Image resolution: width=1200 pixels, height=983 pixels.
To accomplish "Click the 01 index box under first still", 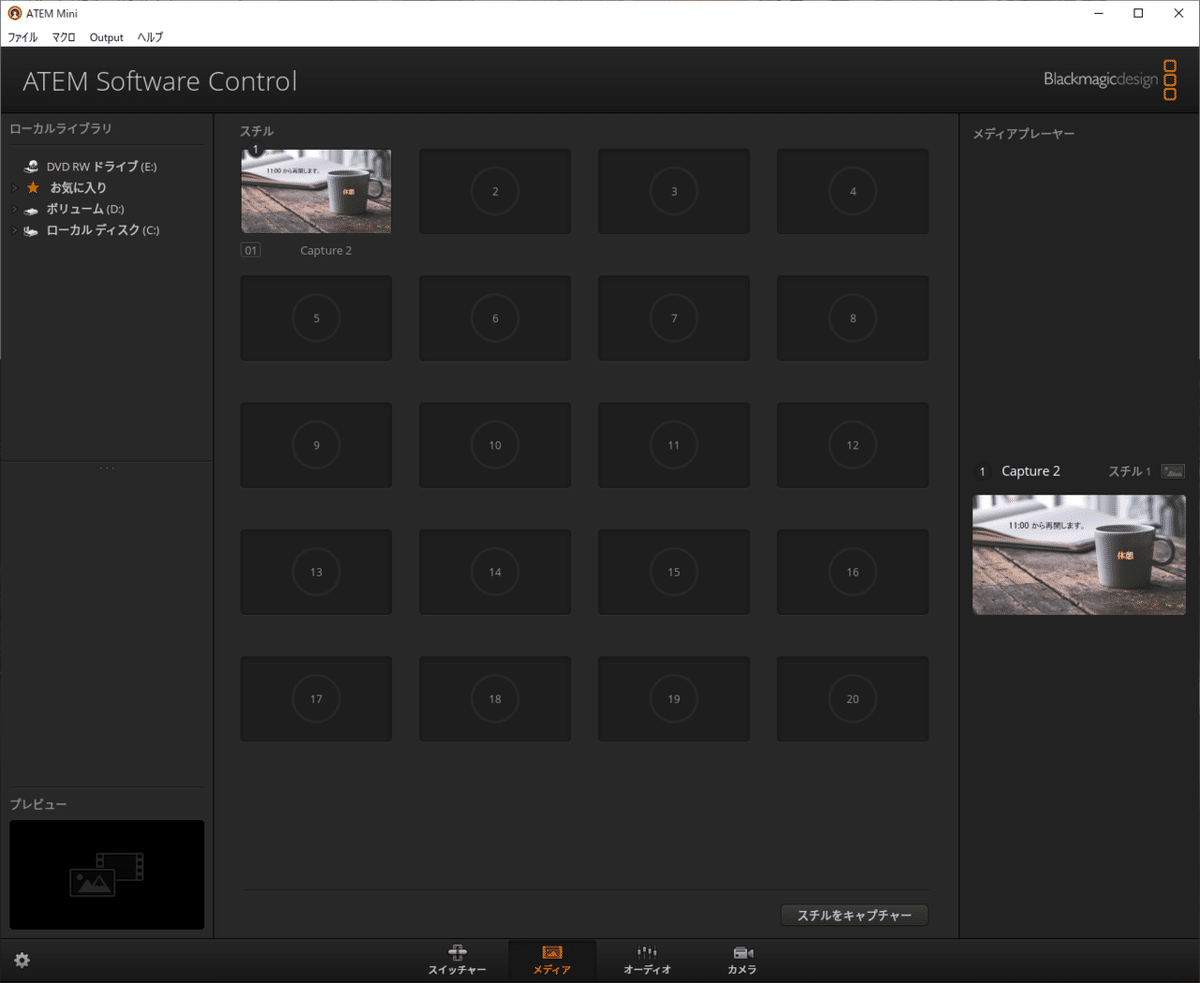I will pyautogui.click(x=251, y=250).
